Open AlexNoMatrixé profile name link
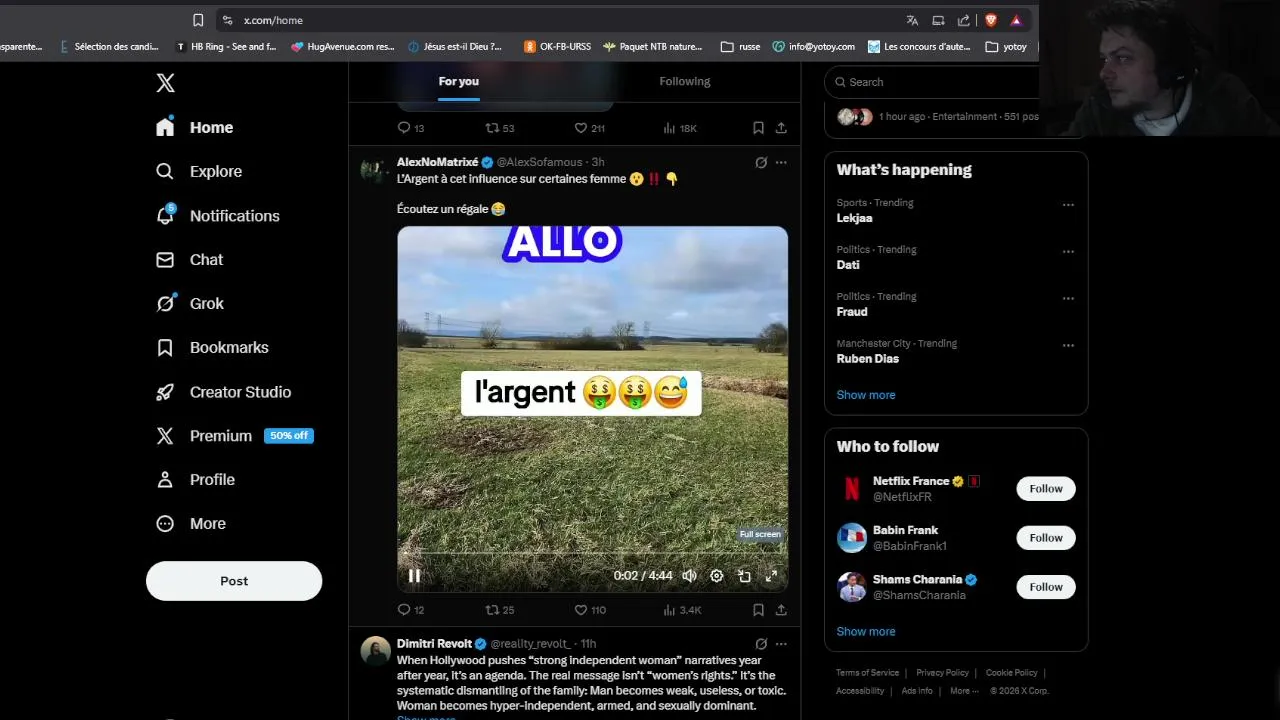This screenshot has width=1280, height=720. coord(437,162)
